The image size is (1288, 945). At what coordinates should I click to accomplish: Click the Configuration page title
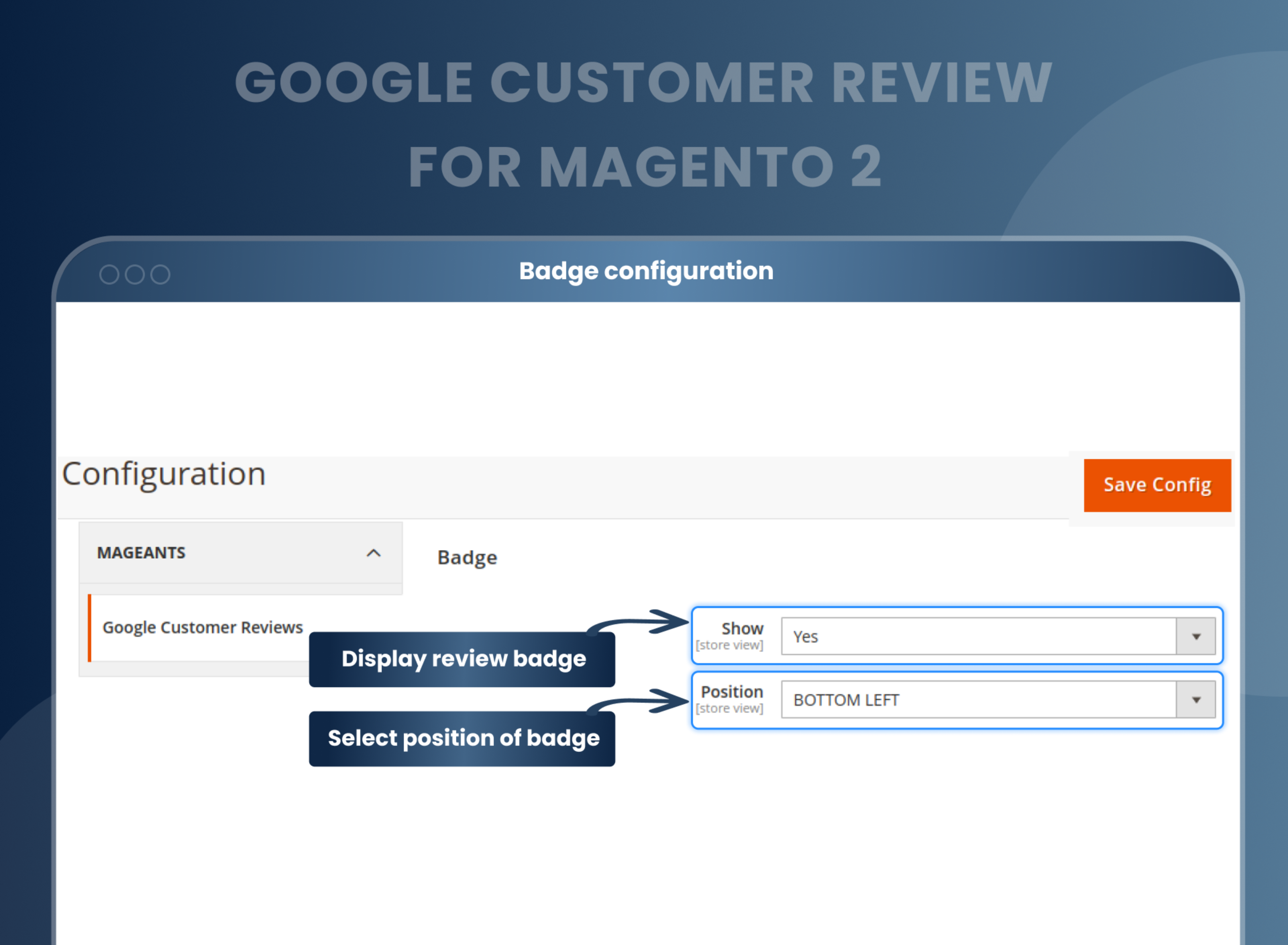click(x=163, y=474)
